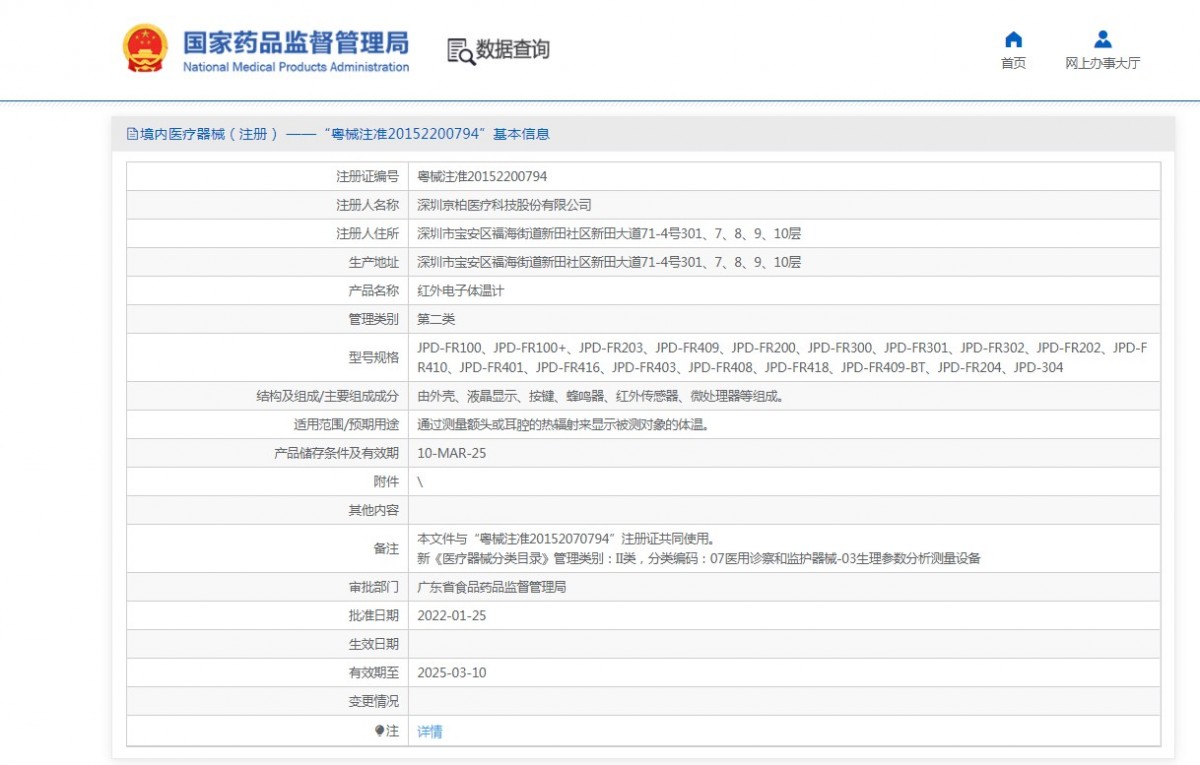This screenshot has height=765, width=1200.
Task: Click the 适用范围 intended use description
Action: tap(563, 424)
